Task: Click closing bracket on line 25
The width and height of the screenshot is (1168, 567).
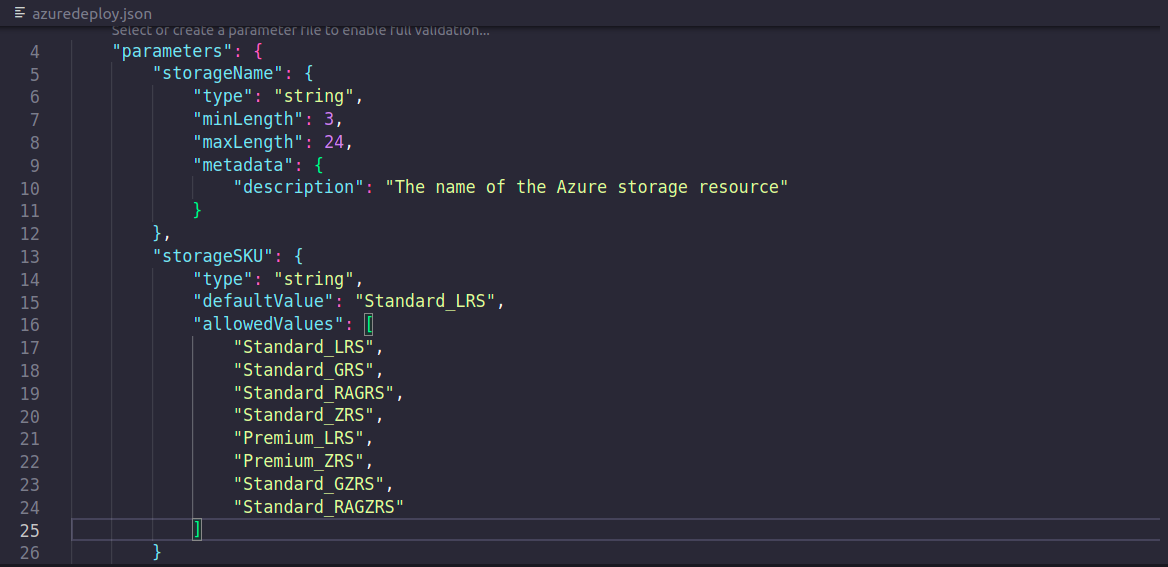Action: tap(197, 530)
